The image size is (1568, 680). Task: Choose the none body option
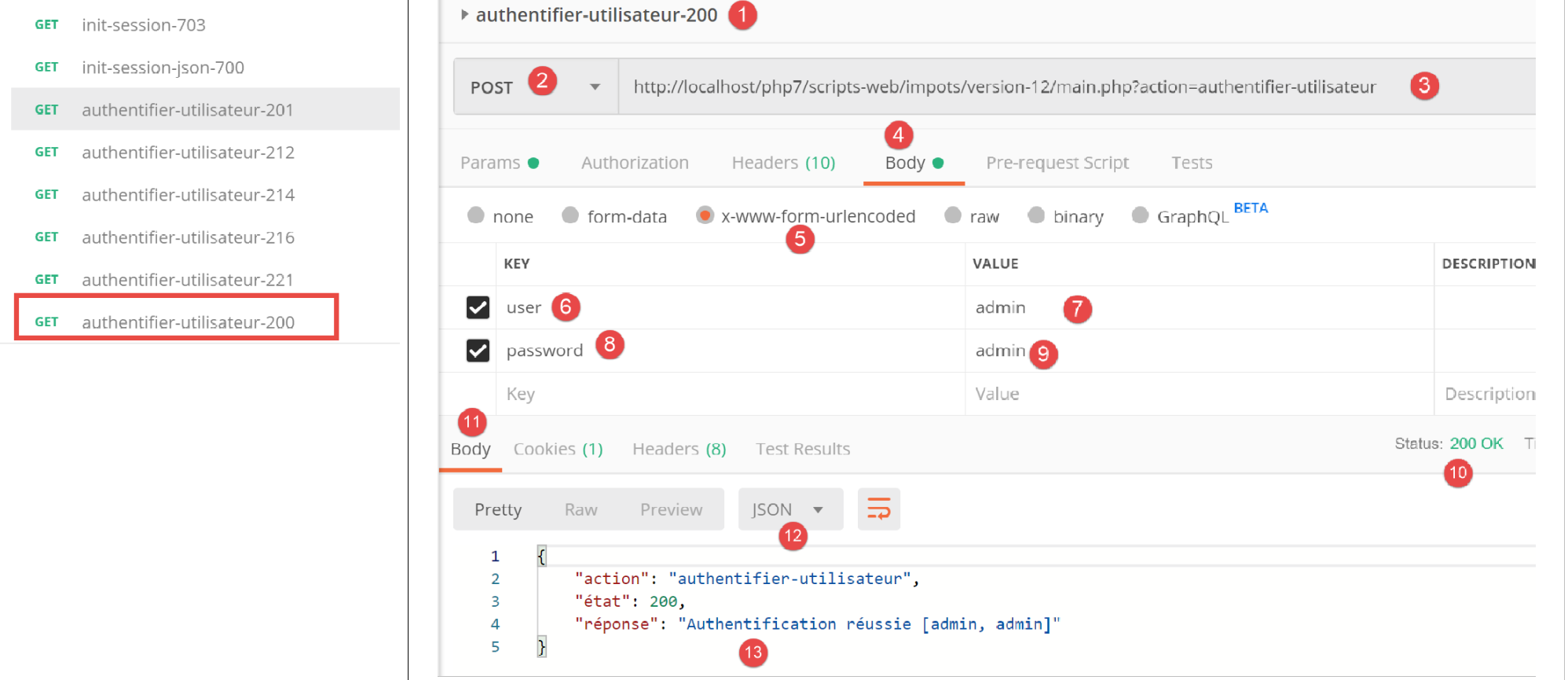[476, 215]
